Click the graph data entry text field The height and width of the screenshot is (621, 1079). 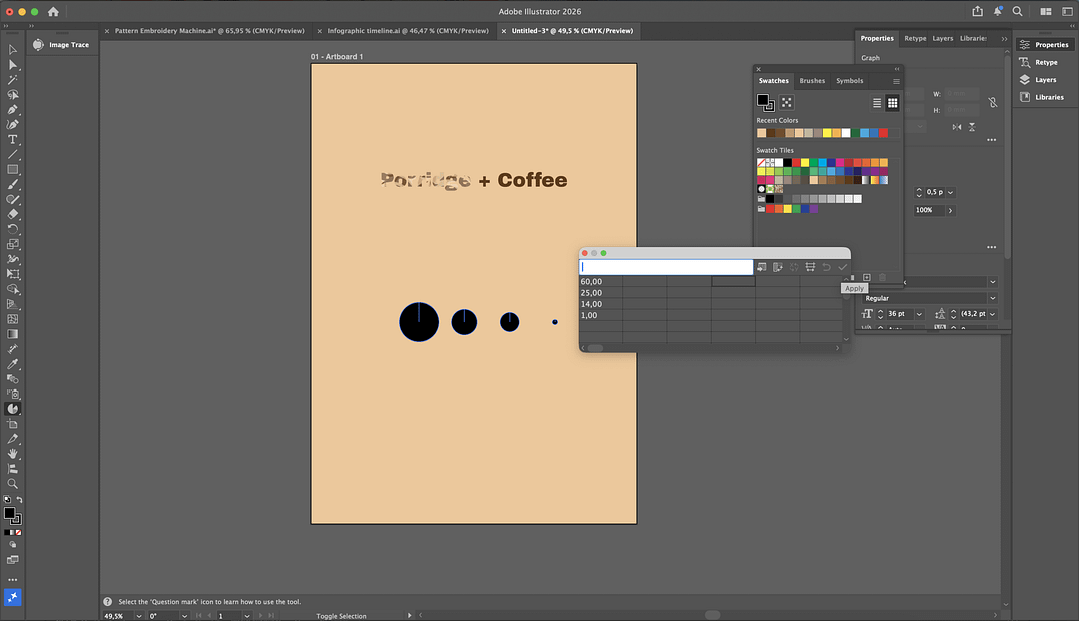click(666, 267)
